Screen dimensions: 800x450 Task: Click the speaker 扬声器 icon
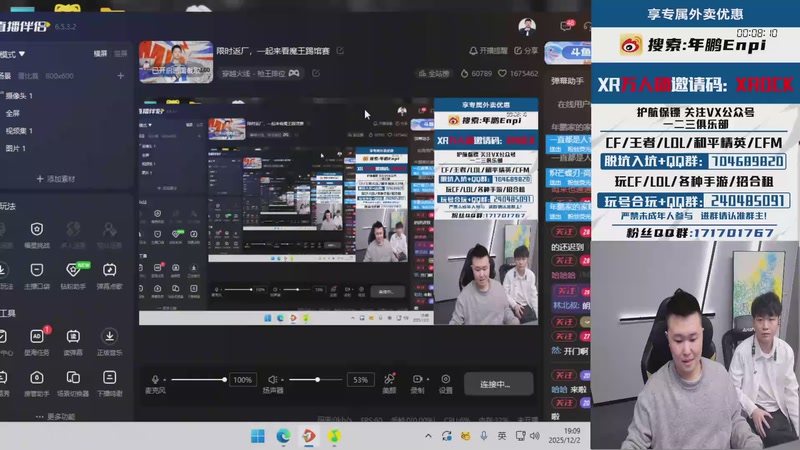click(x=272, y=379)
